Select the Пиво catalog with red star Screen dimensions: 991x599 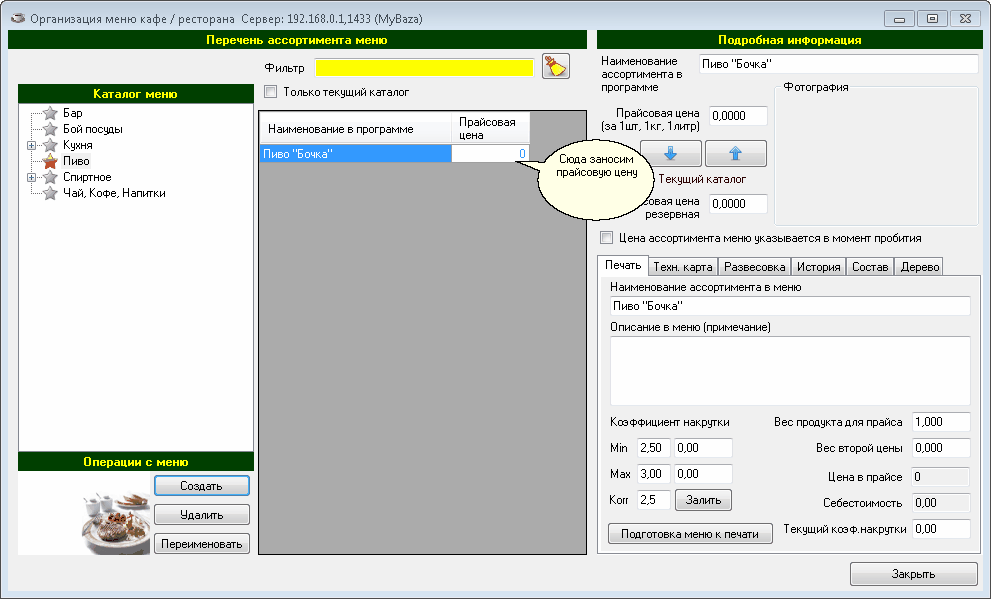[x=76, y=161]
